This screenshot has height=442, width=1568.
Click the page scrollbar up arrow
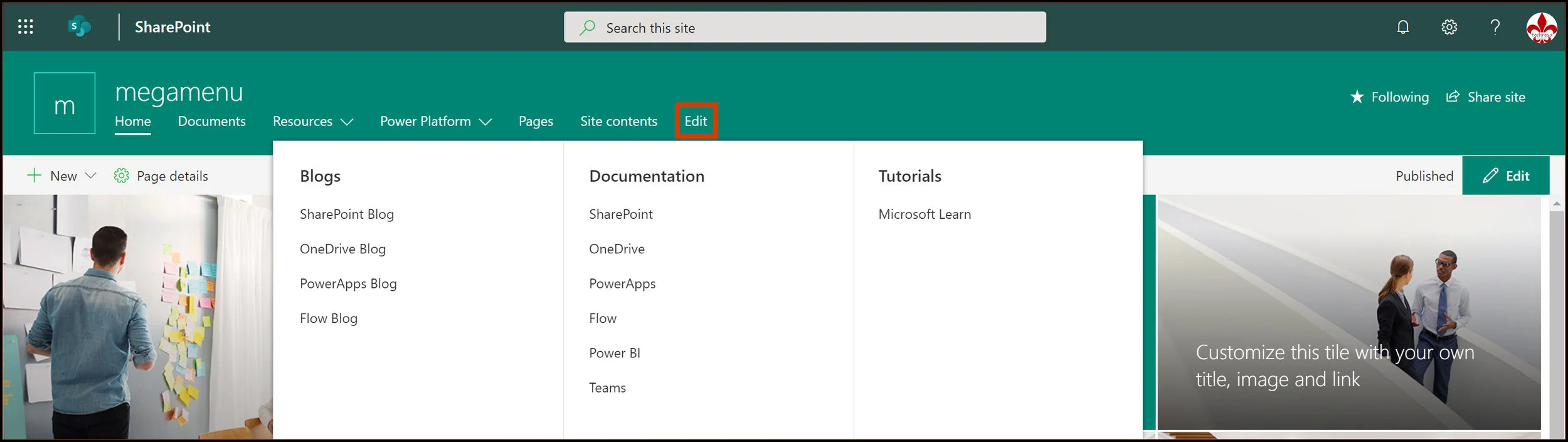(x=1556, y=204)
